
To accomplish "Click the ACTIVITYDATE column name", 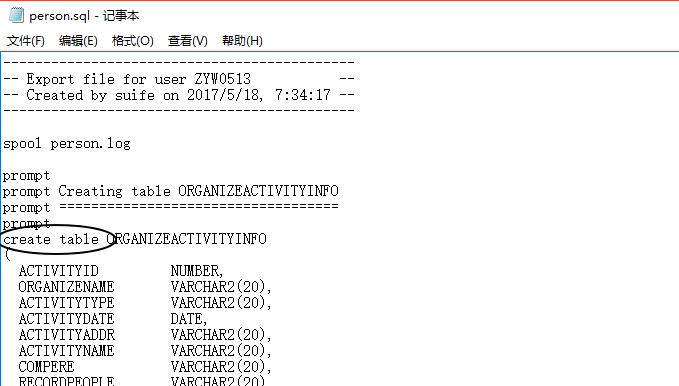I will (66, 319).
